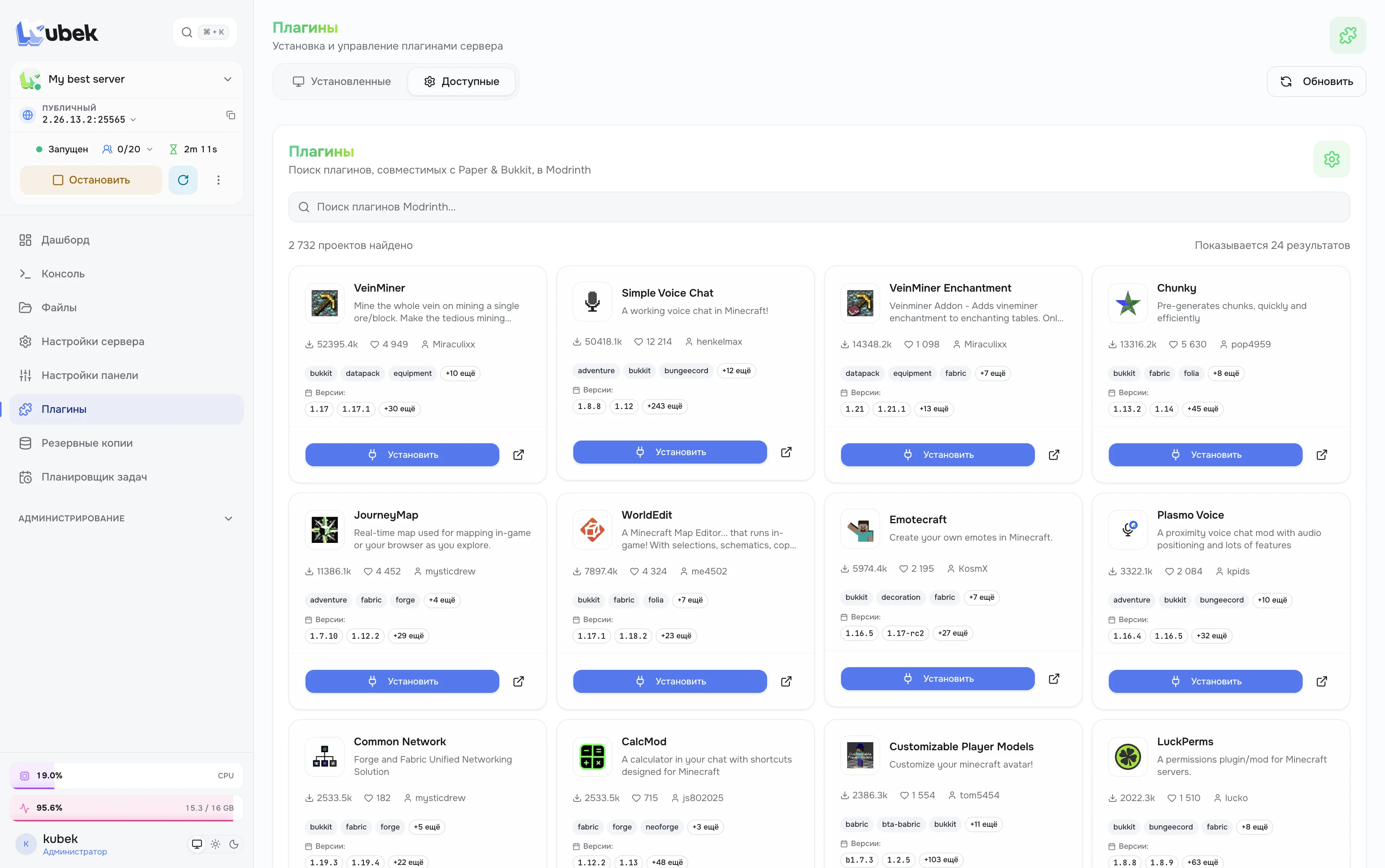The height and width of the screenshot is (868, 1385).
Task: Select the folia tag on WorldEdit
Action: 656,600
